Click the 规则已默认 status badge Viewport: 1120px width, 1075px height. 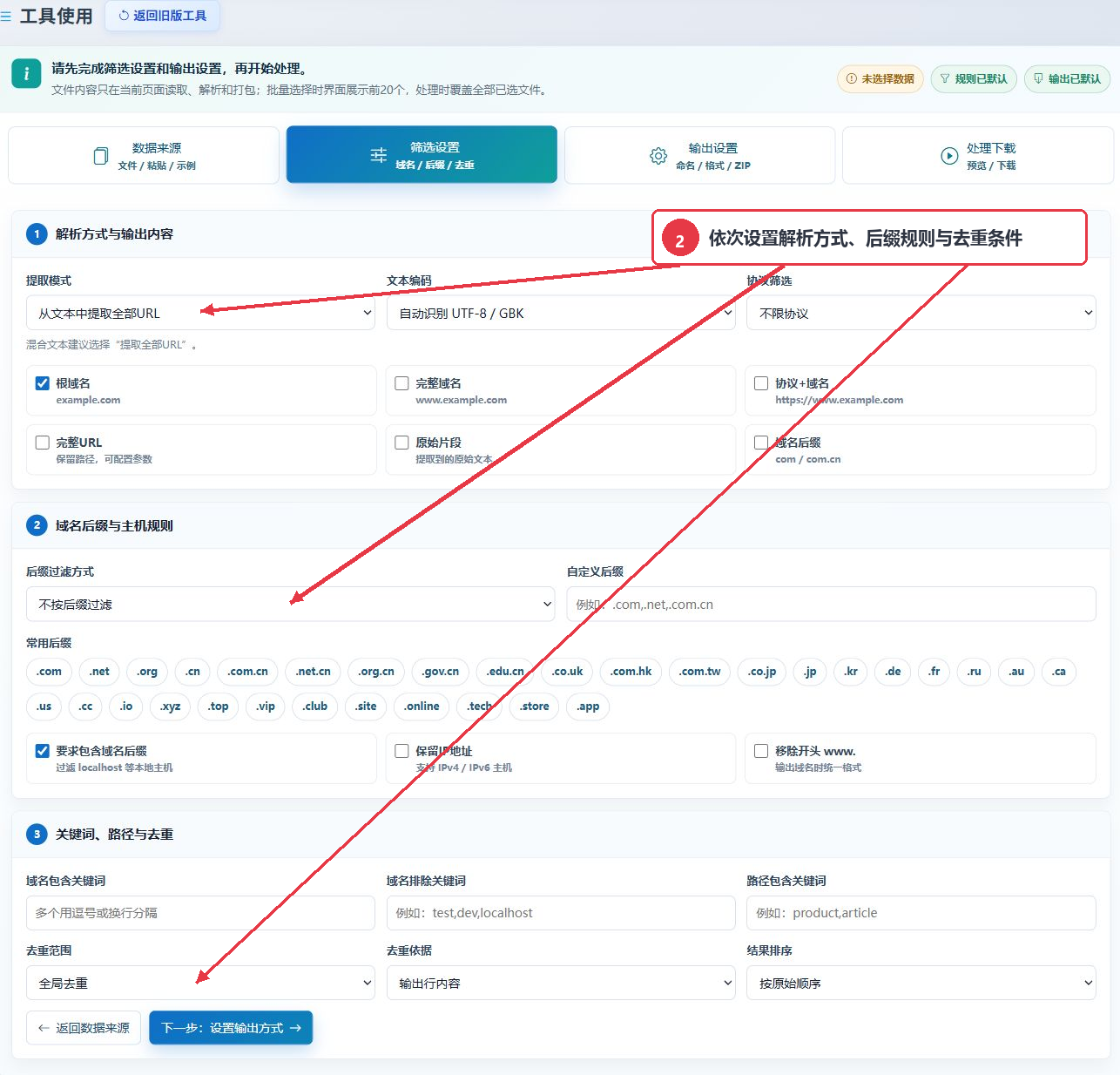(974, 78)
